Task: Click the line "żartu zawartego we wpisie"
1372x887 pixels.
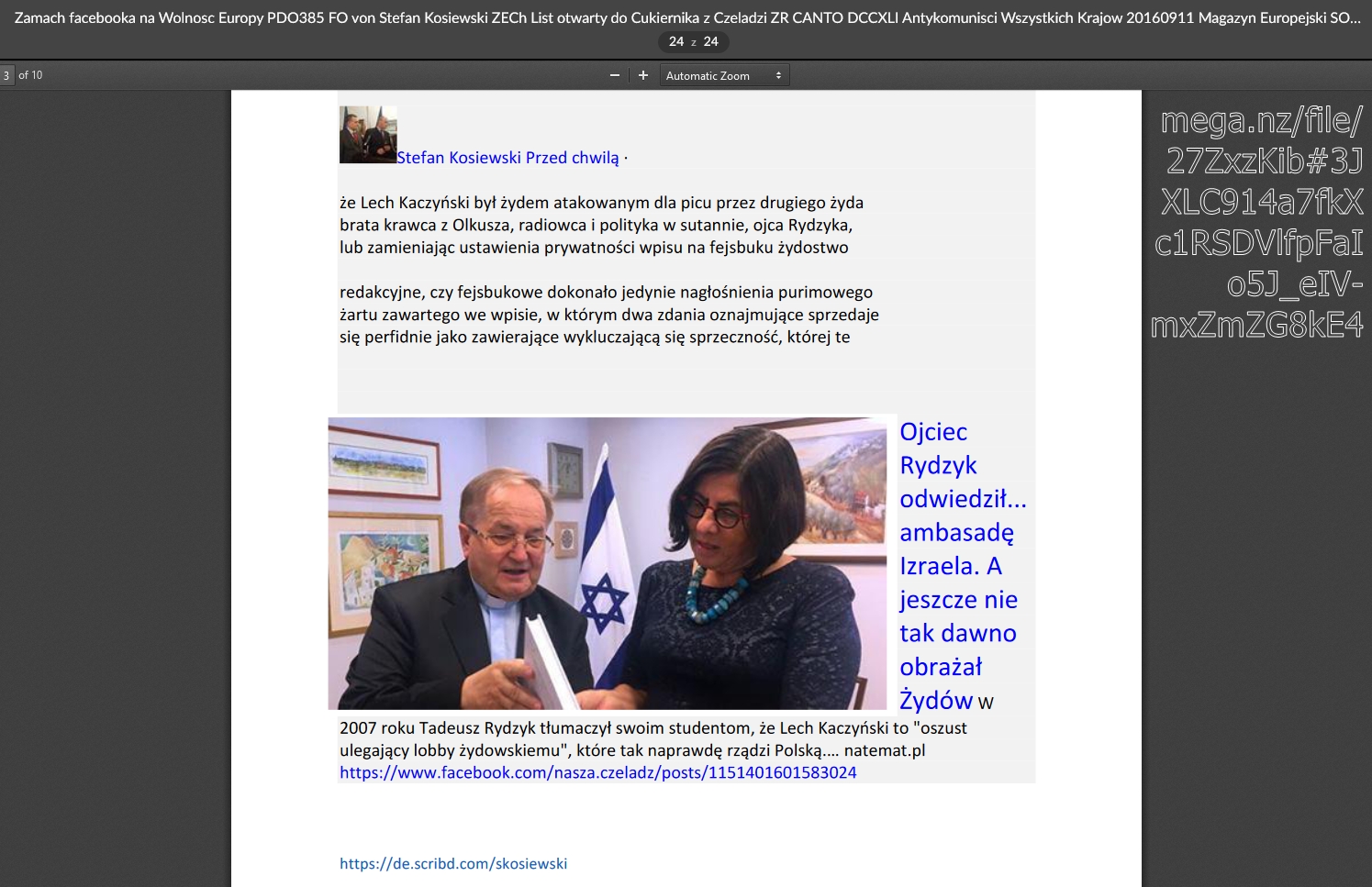Action: [x=609, y=315]
